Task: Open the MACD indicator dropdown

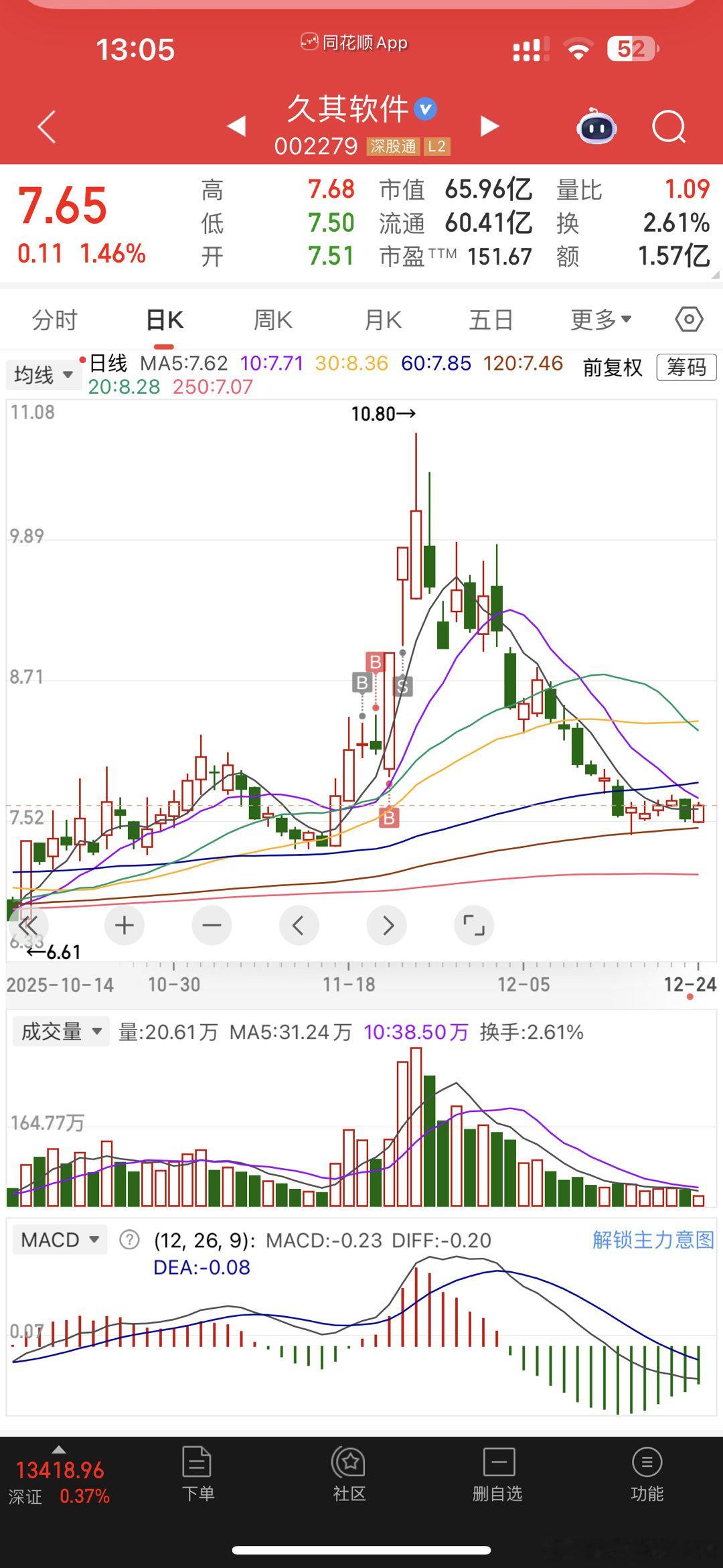Action: tap(60, 1240)
